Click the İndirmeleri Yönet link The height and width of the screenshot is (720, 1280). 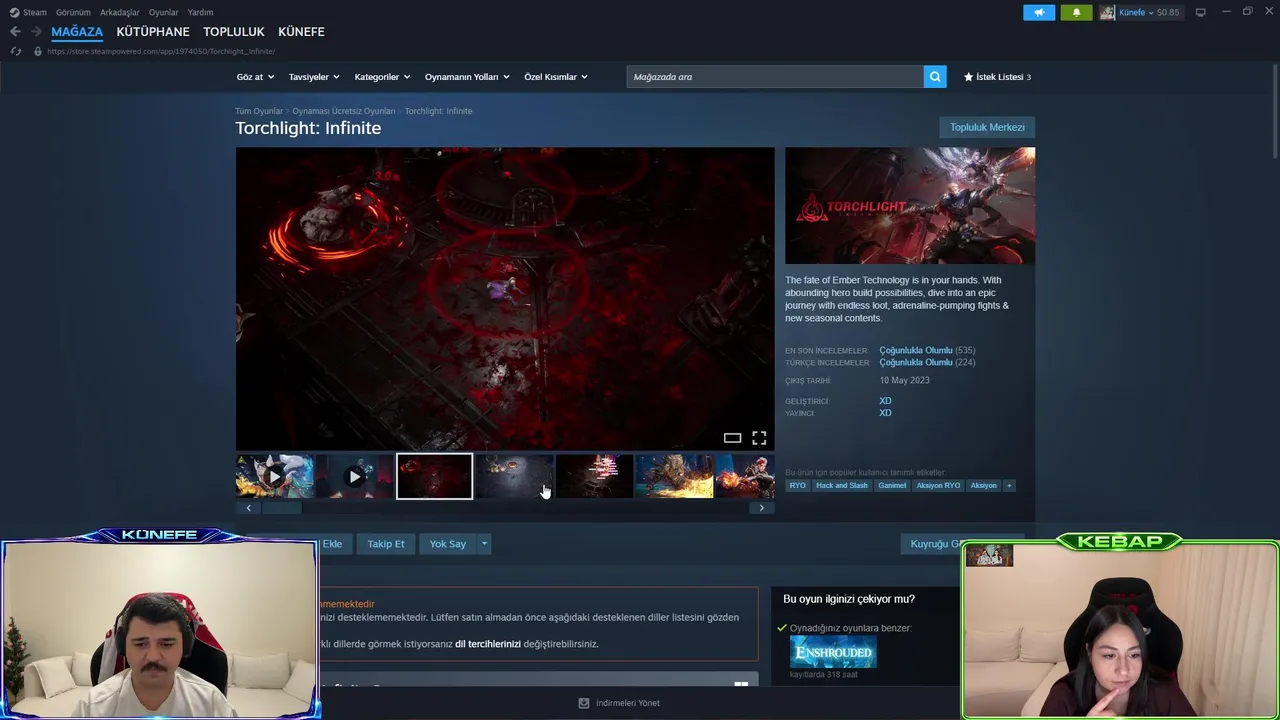click(x=628, y=703)
